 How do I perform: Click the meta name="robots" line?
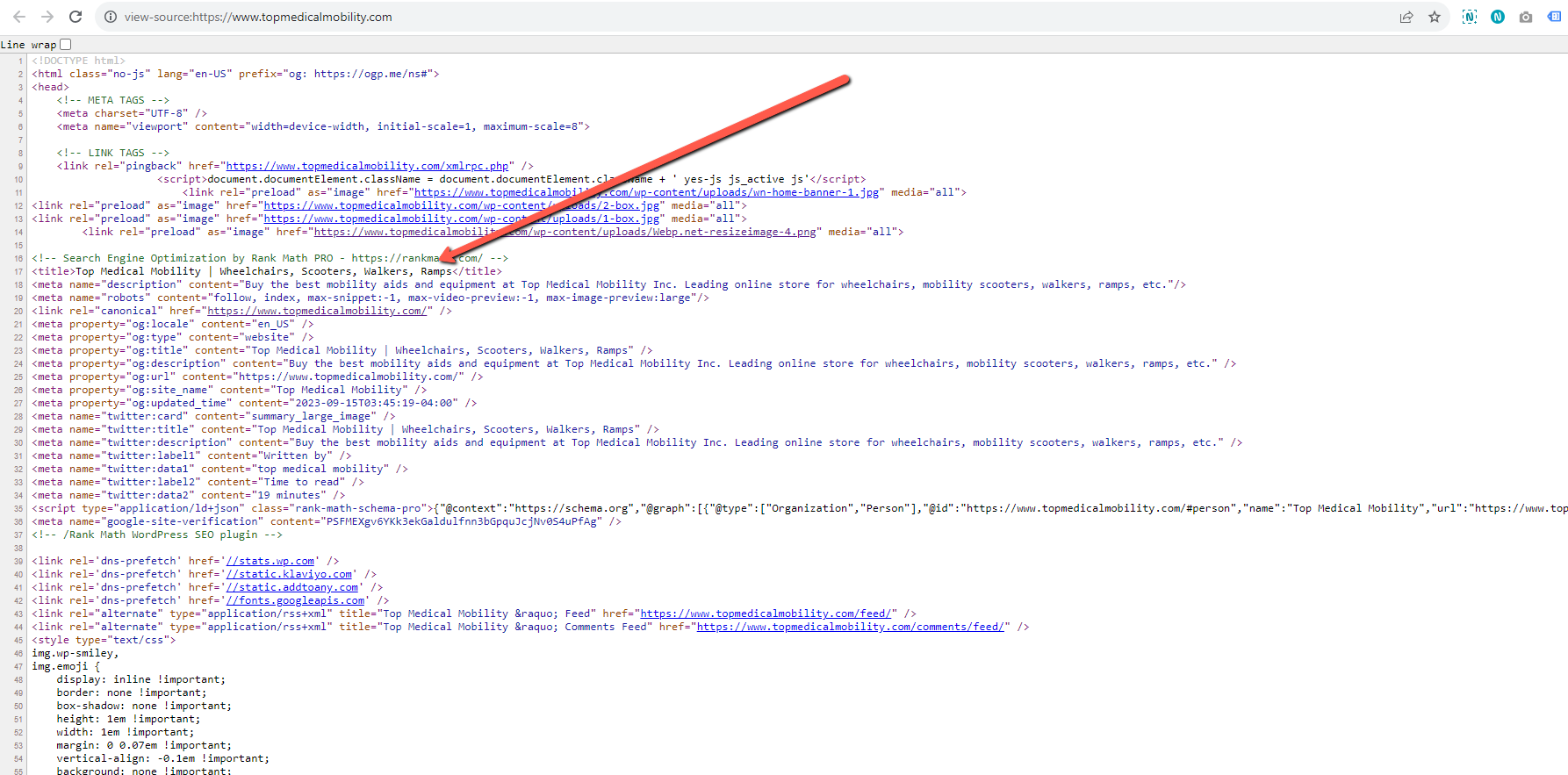pos(370,298)
